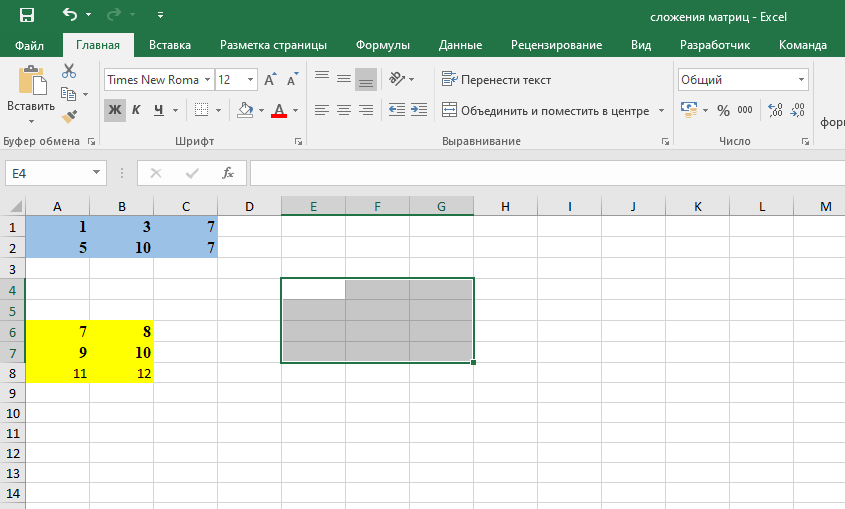Select row 10 header

tap(13, 413)
